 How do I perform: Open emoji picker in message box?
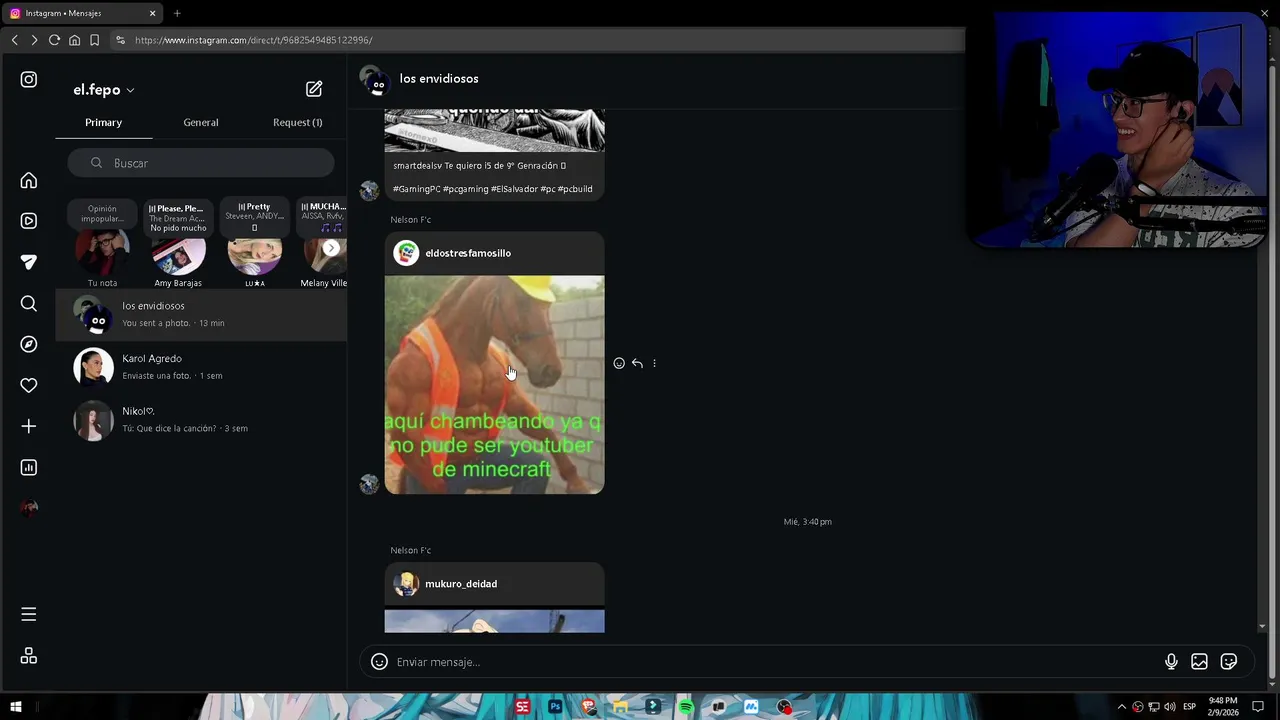(379, 661)
